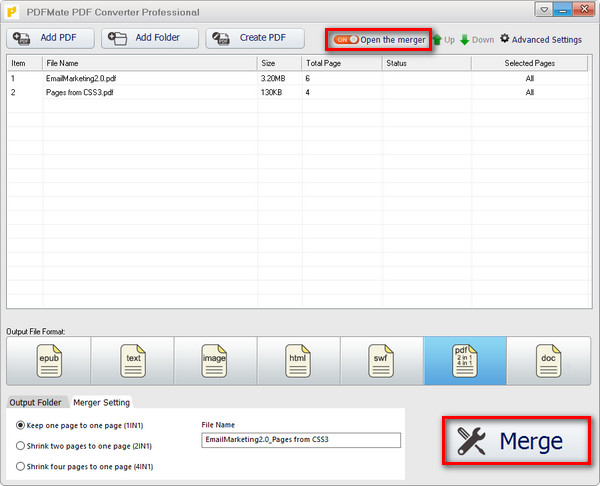Viewport: 600px width, 486px height.
Task: Select EmailMarketing2.0.pdf row
Action: (x=298, y=78)
